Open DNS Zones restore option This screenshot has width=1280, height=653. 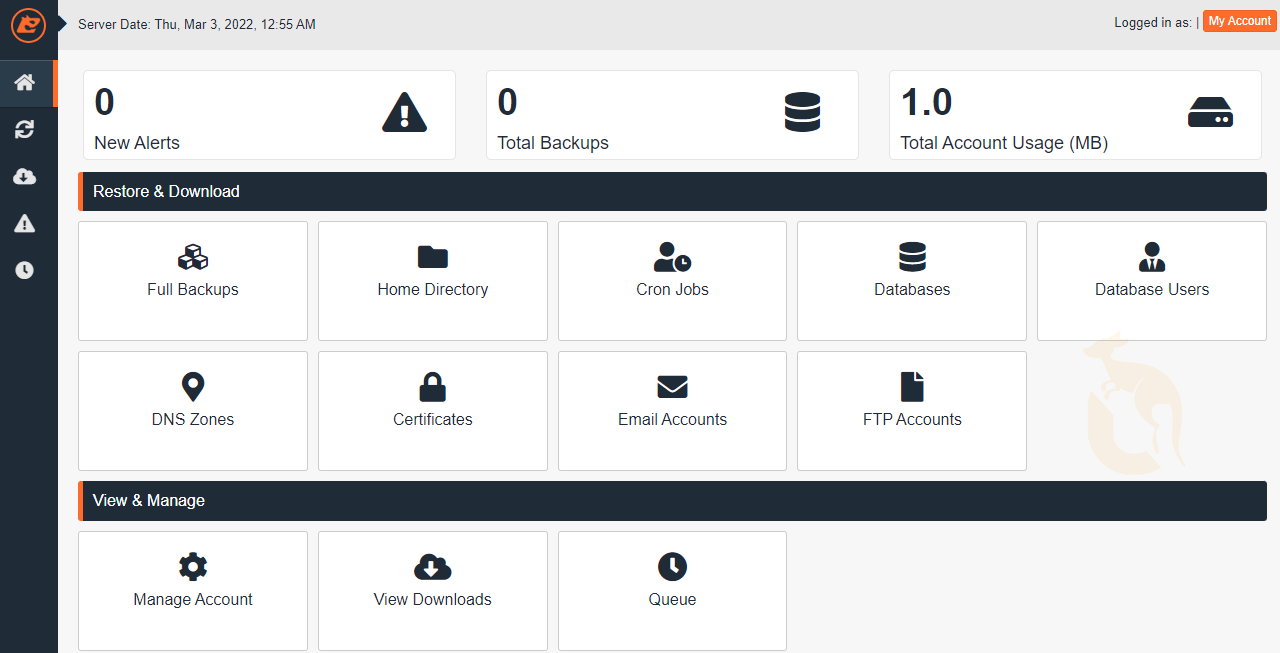(x=192, y=411)
